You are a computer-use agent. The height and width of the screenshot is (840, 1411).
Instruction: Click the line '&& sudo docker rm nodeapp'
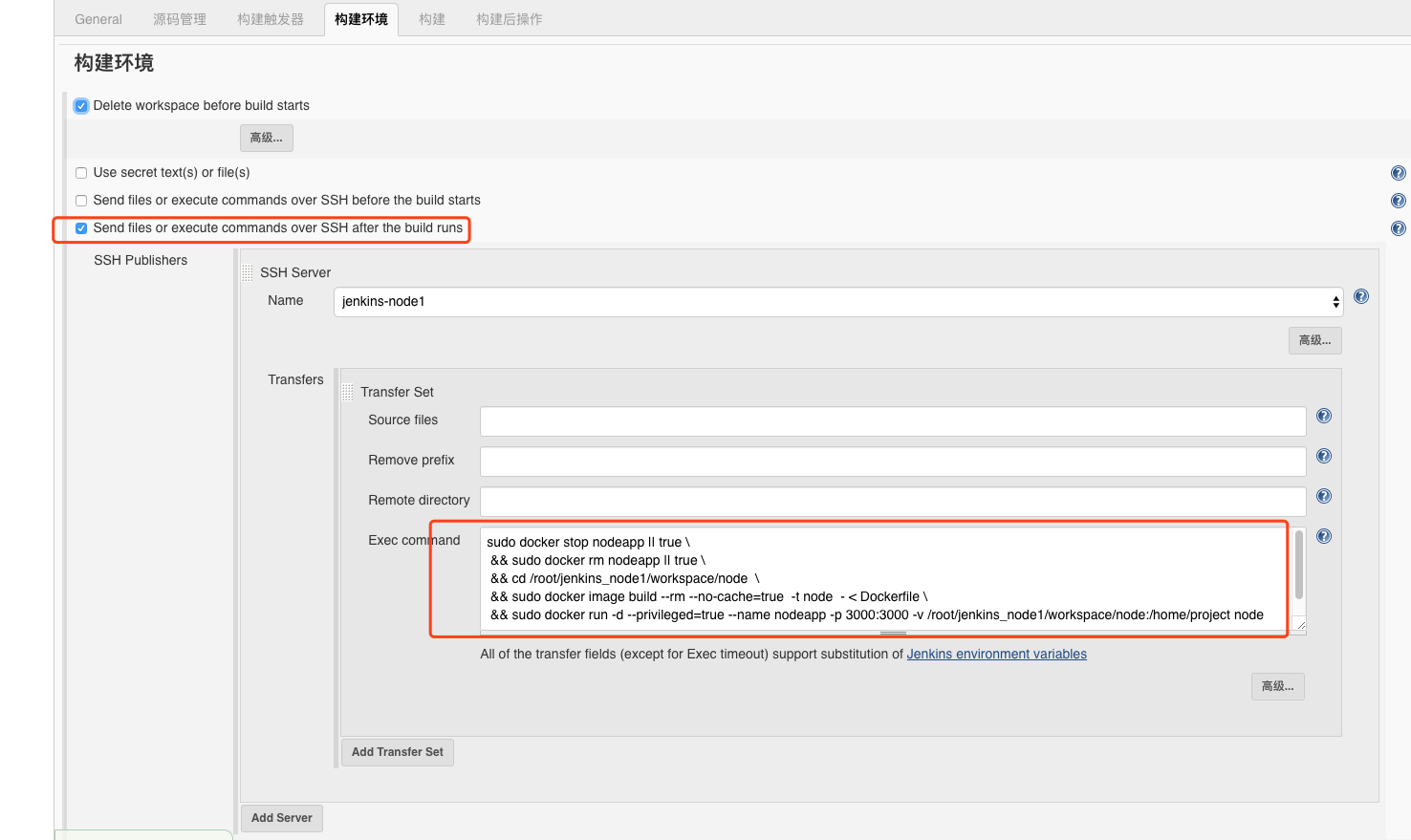597,561
